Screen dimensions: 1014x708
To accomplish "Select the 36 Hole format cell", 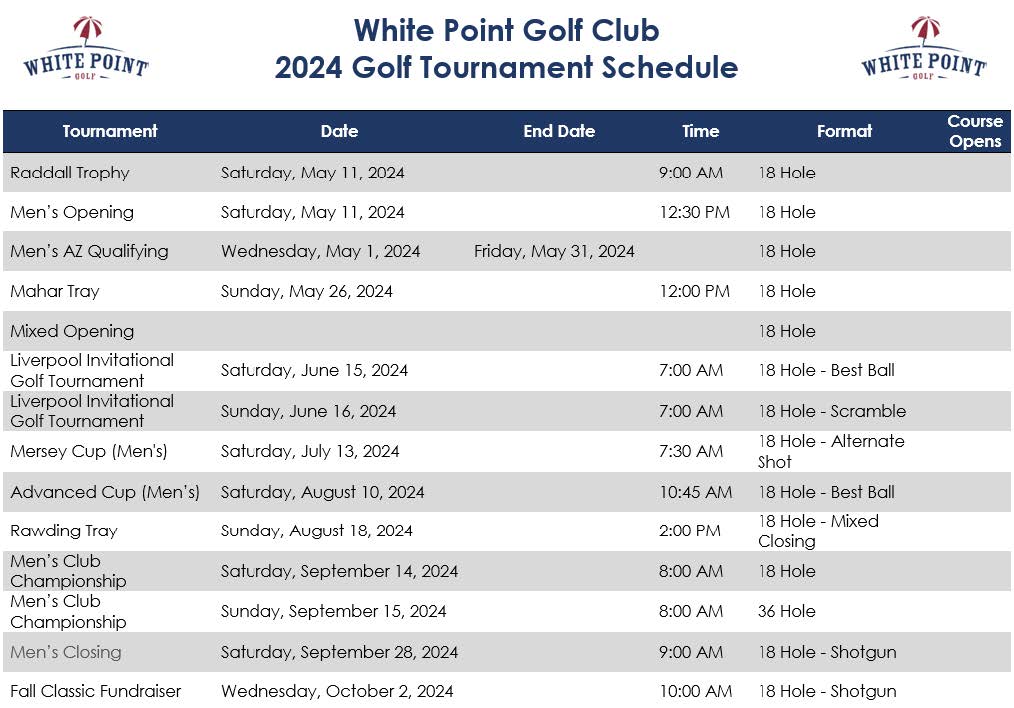I will [x=786, y=611].
